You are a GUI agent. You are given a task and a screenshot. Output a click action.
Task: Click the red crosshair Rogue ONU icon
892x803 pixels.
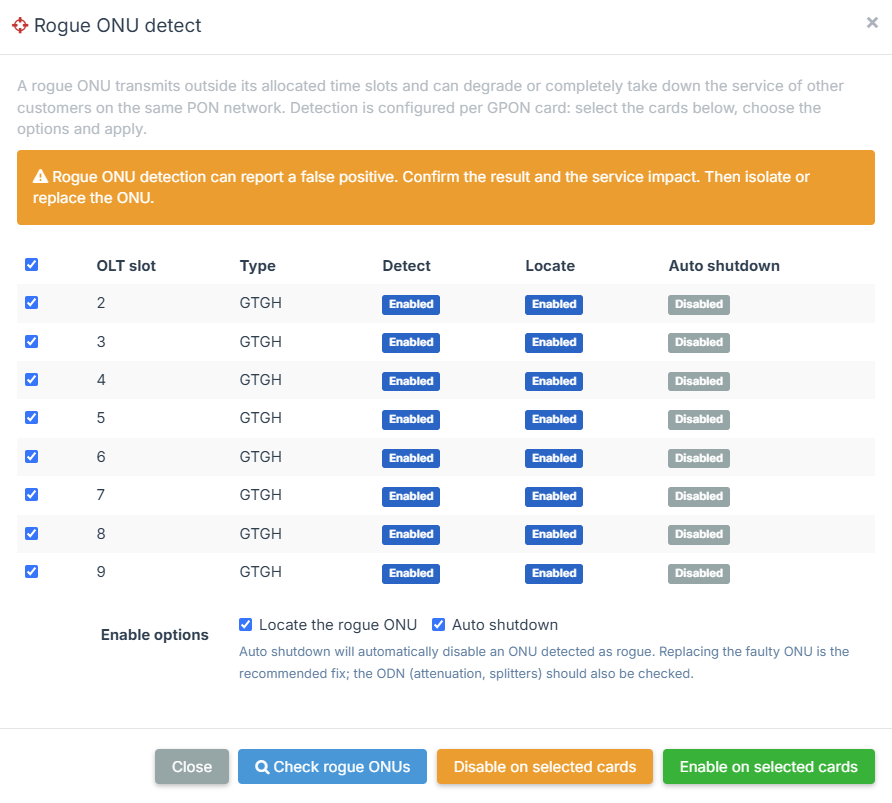[x=20, y=25]
